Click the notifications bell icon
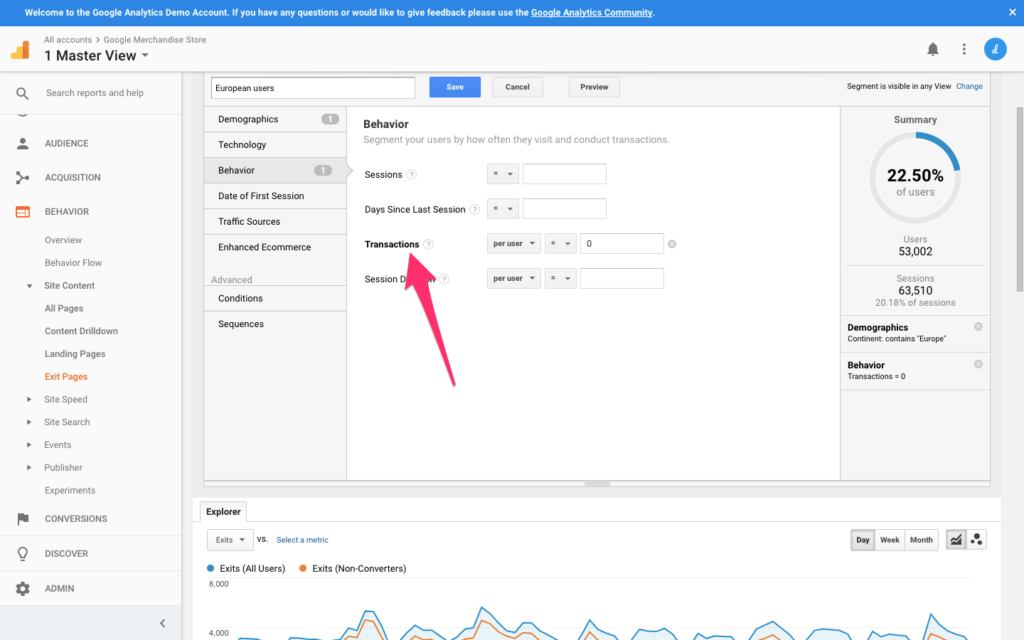Viewport: 1024px width, 640px height. pos(932,49)
